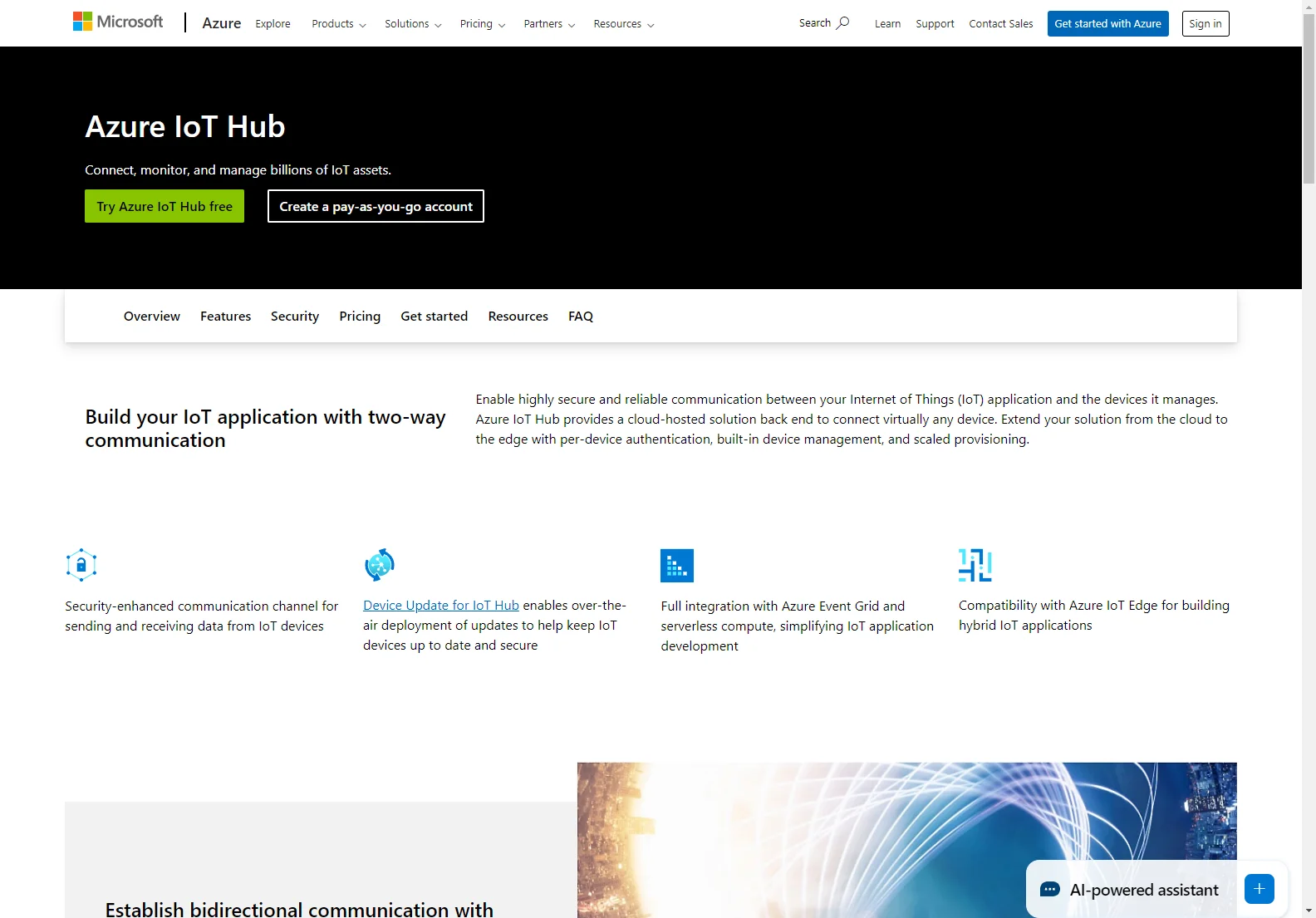Screen dimensions: 1316x918
Task: Open the Explore menu item
Action: [273, 24]
